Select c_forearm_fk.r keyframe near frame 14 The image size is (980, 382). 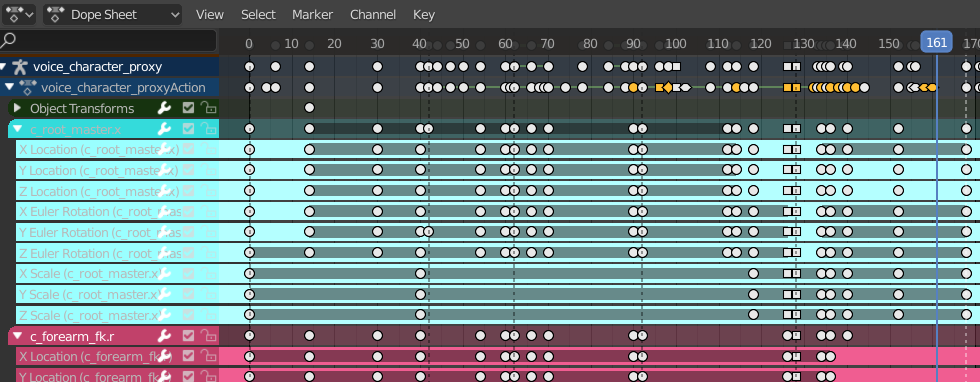coord(309,336)
